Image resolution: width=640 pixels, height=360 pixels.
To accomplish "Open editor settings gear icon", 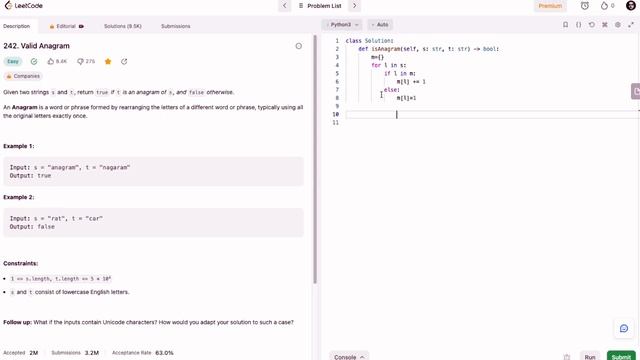I will pos(618,25).
